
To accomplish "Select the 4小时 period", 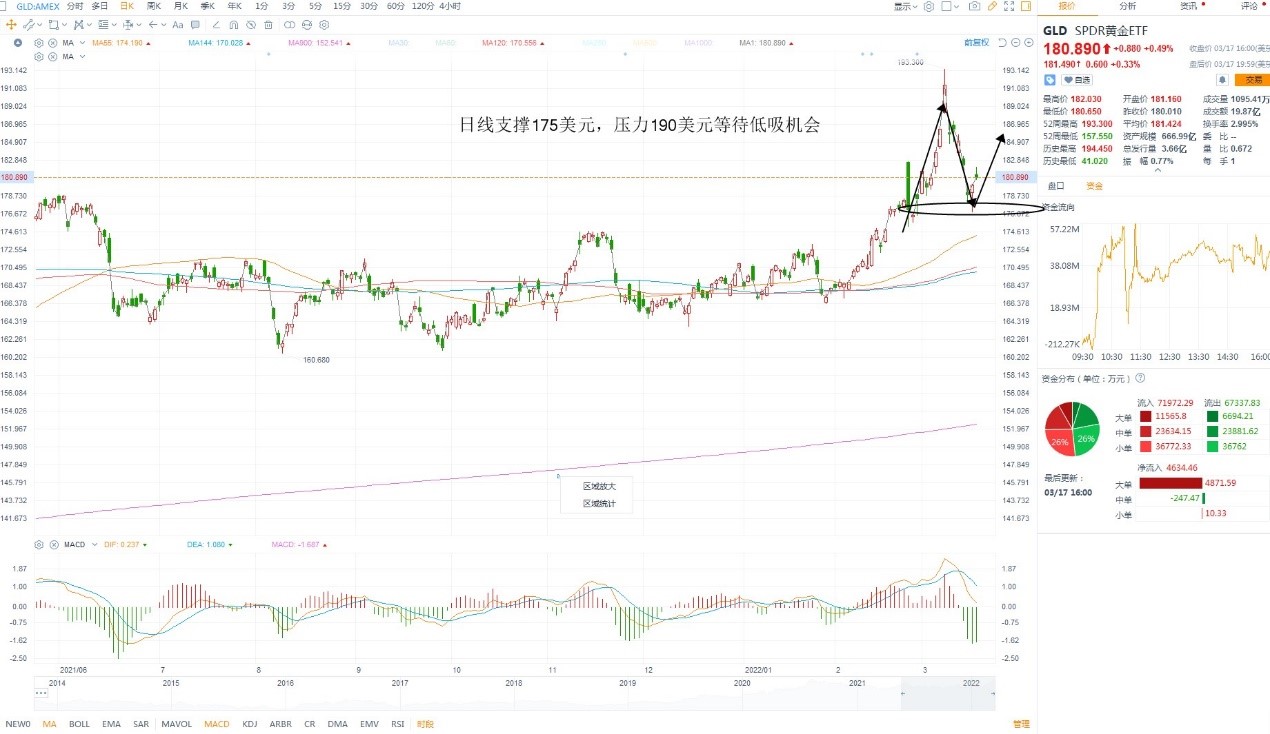I will [x=450, y=6].
